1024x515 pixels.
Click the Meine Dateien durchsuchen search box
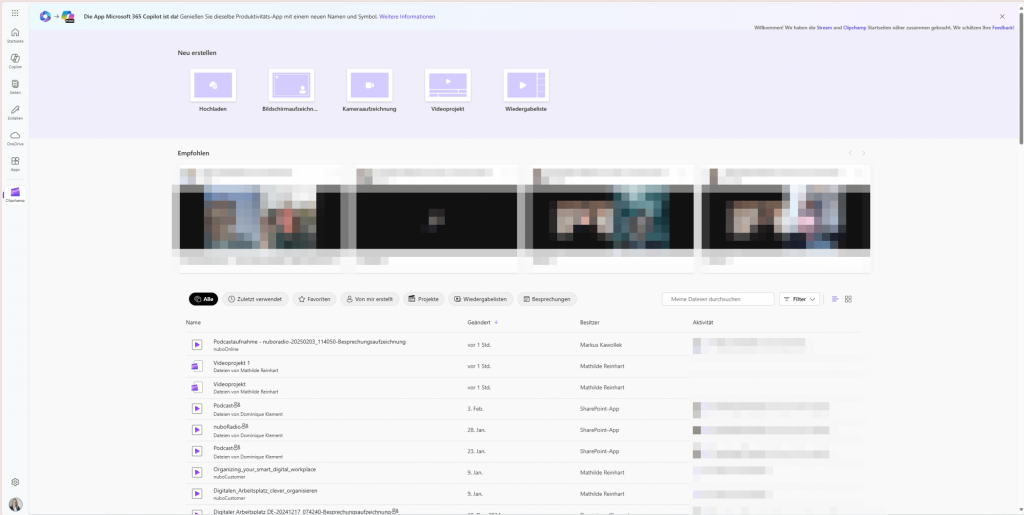(x=718, y=299)
